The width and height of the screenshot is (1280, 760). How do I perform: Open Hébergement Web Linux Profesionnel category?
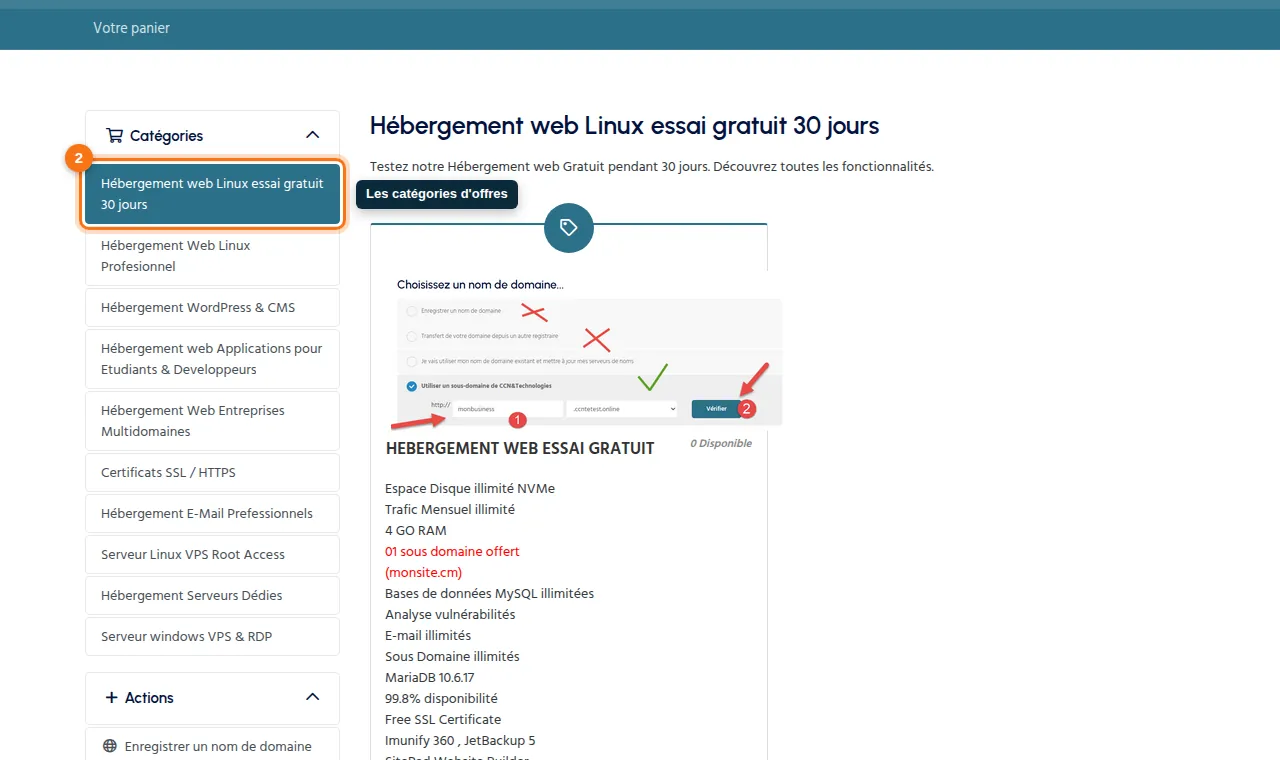[x=212, y=256]
